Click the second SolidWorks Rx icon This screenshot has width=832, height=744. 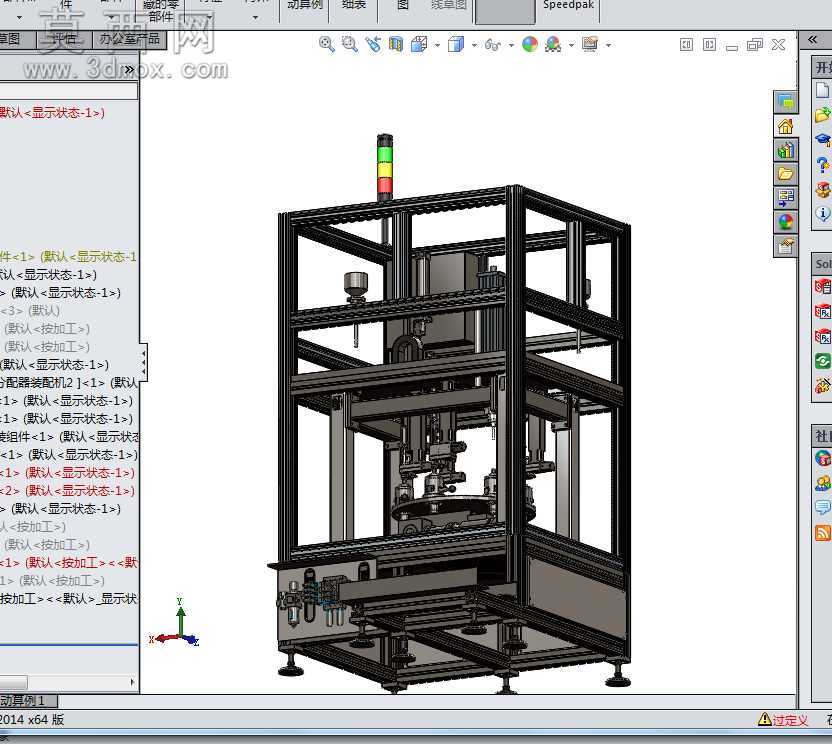tap(822, 336)
